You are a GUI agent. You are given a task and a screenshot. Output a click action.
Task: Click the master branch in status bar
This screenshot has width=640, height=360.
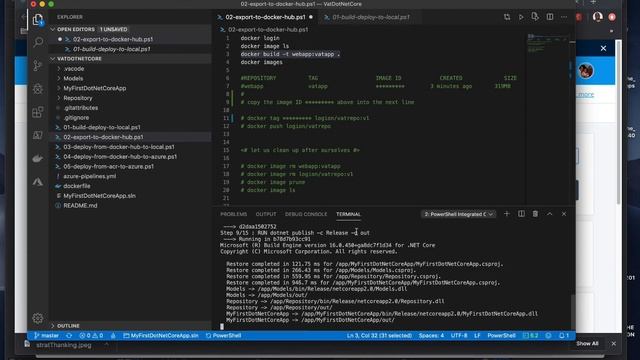(47, 336)
